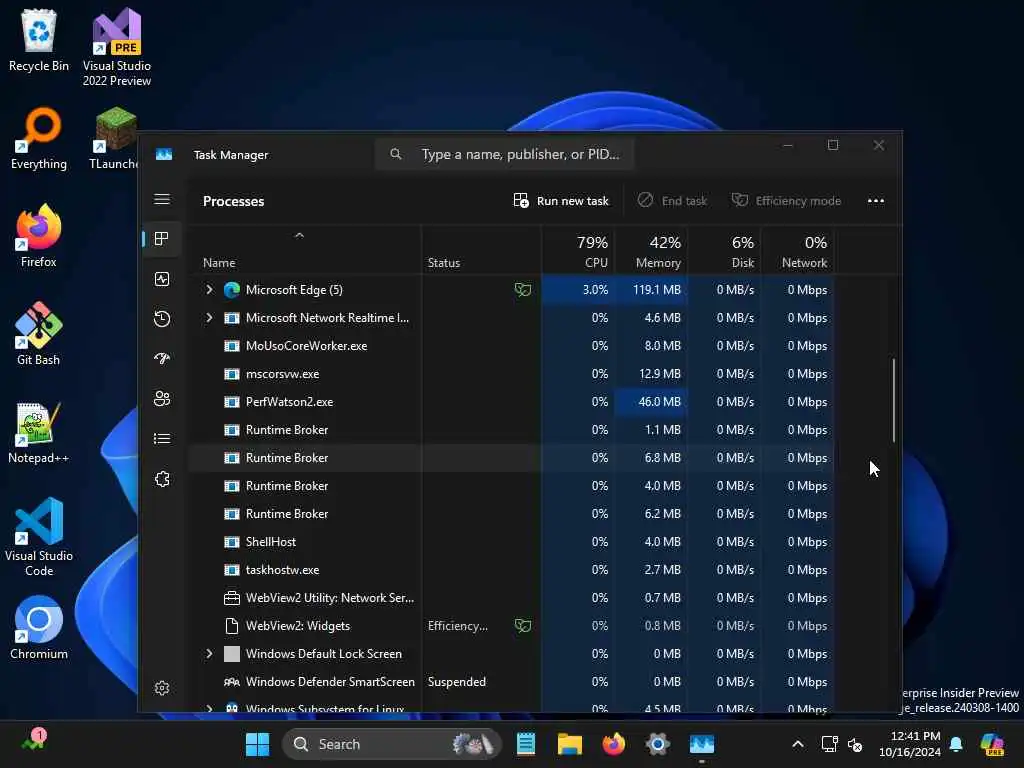This screenshot has width=1024, height=768.
Task: Expand Windows Default Lock Screen group
Action: point(209,654)
